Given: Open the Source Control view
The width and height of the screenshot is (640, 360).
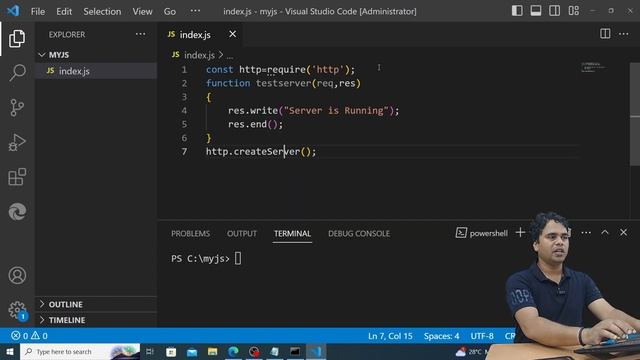Looking at the screenshot, I should [17, 107].
